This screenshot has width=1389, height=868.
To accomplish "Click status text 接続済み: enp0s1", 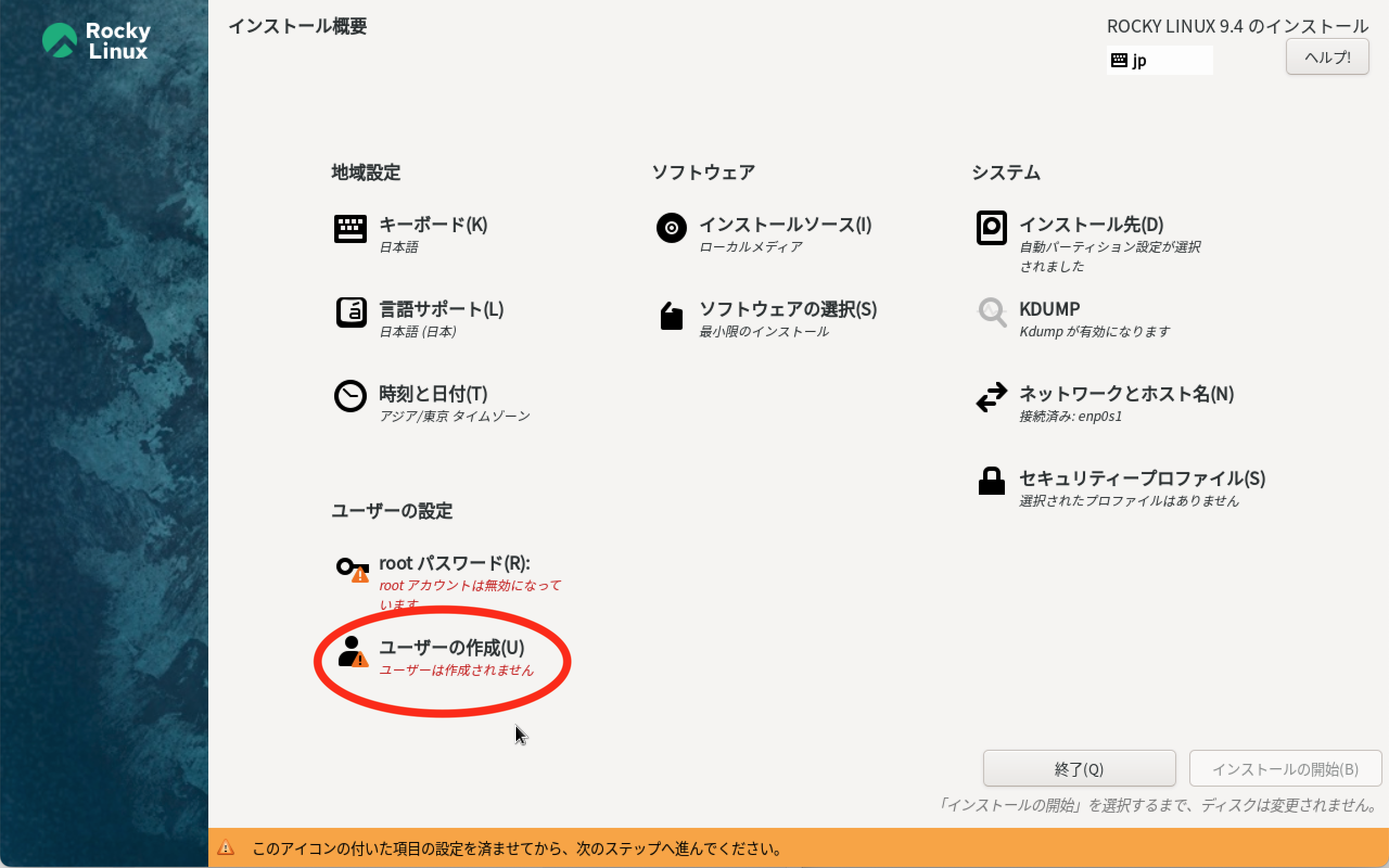I will [1071, 416].
